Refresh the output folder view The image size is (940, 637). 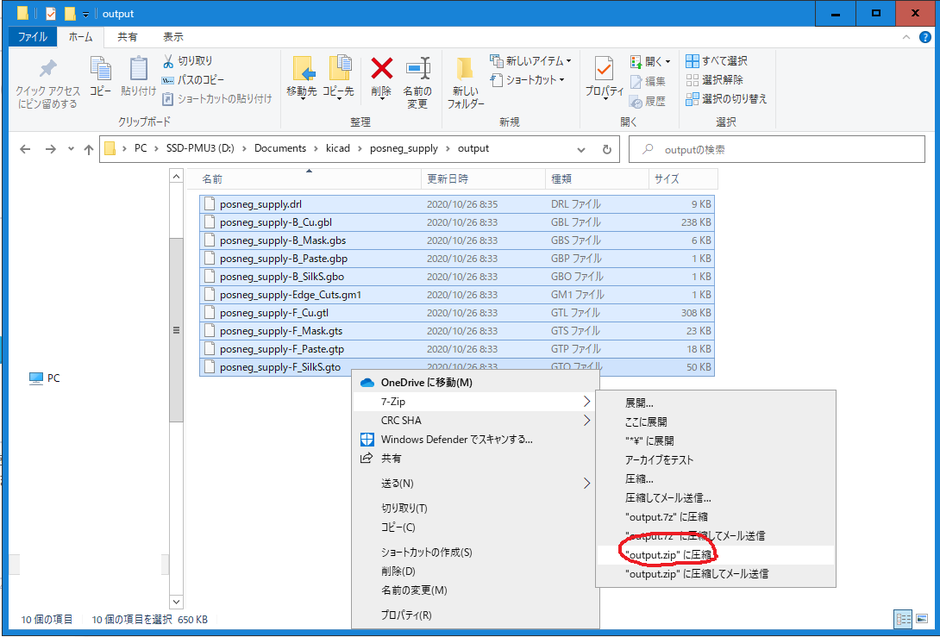[x=607, y=149]
